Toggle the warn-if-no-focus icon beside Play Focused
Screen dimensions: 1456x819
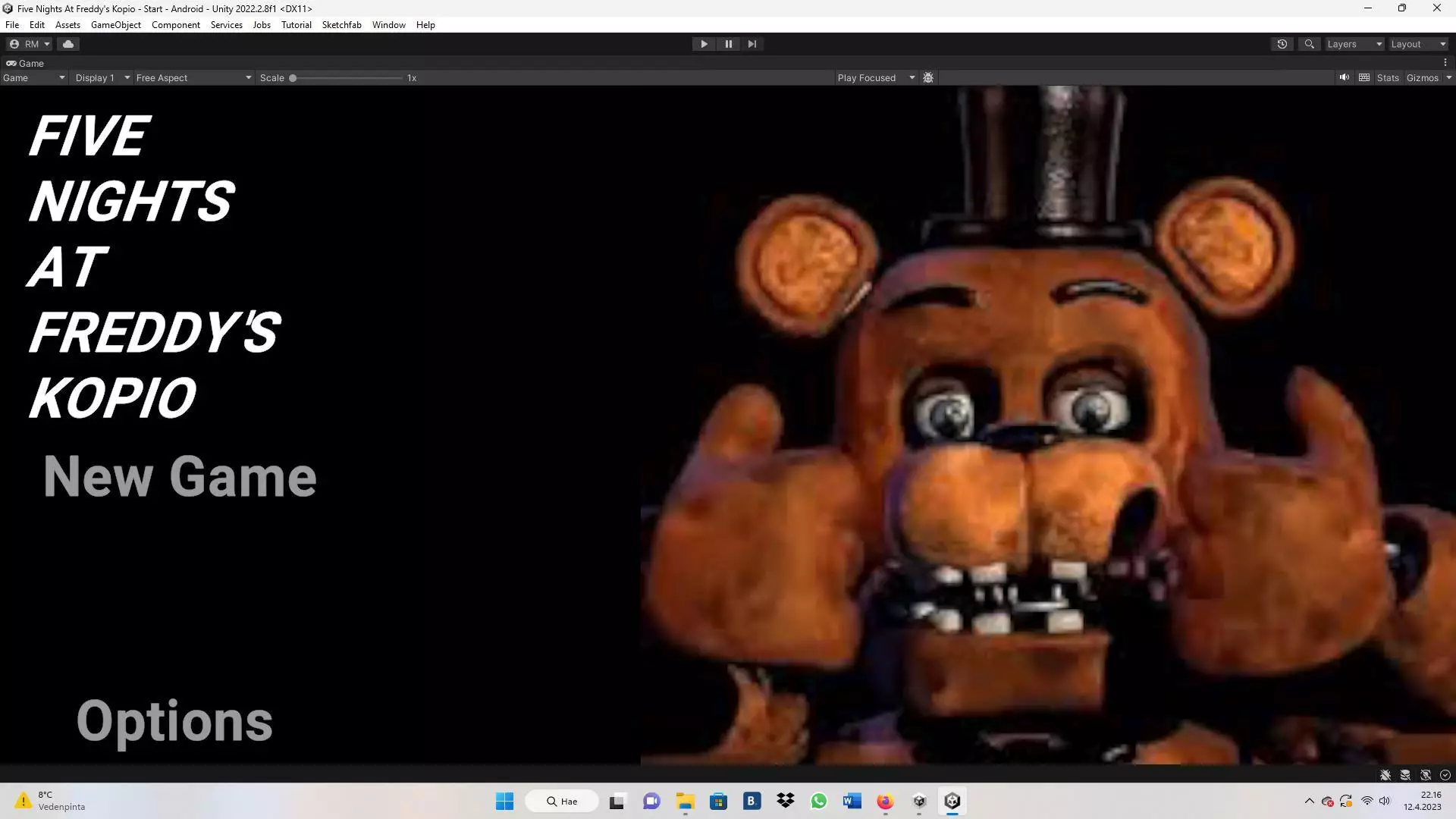927,77
